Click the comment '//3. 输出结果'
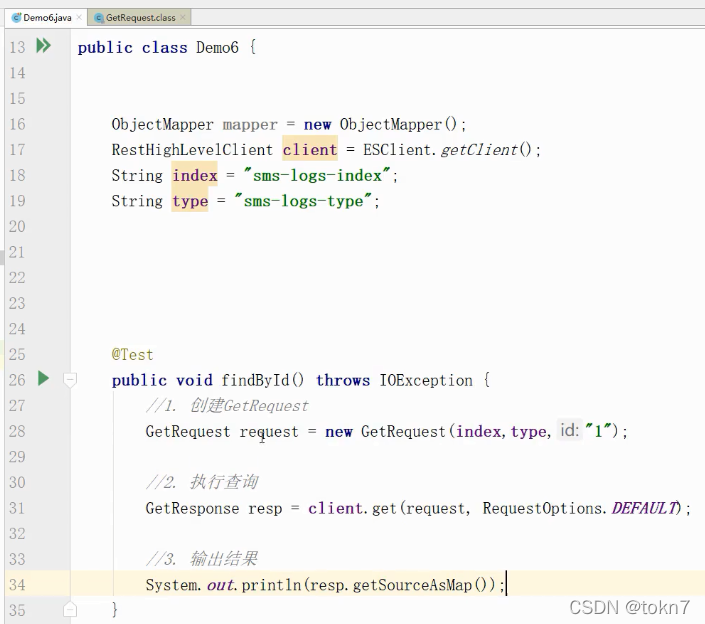 (202, 559)
